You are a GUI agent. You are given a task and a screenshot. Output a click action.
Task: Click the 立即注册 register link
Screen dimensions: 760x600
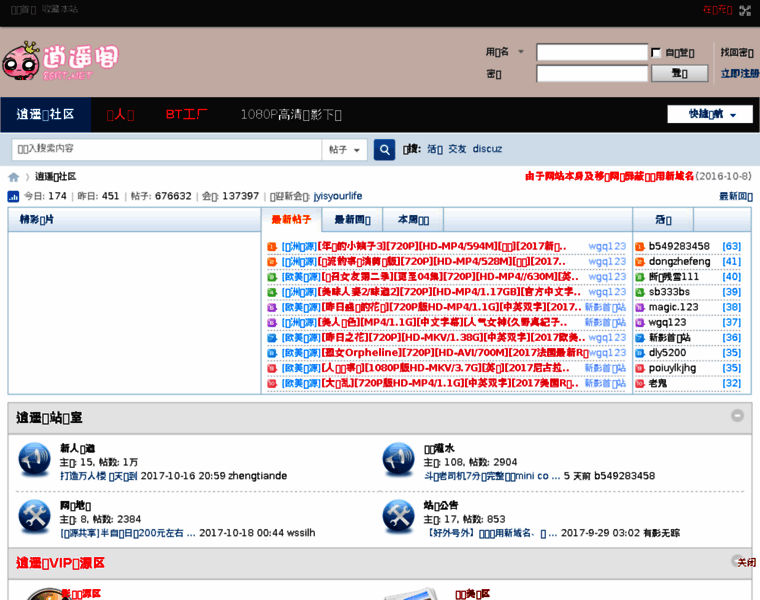(x=740, y=73)
